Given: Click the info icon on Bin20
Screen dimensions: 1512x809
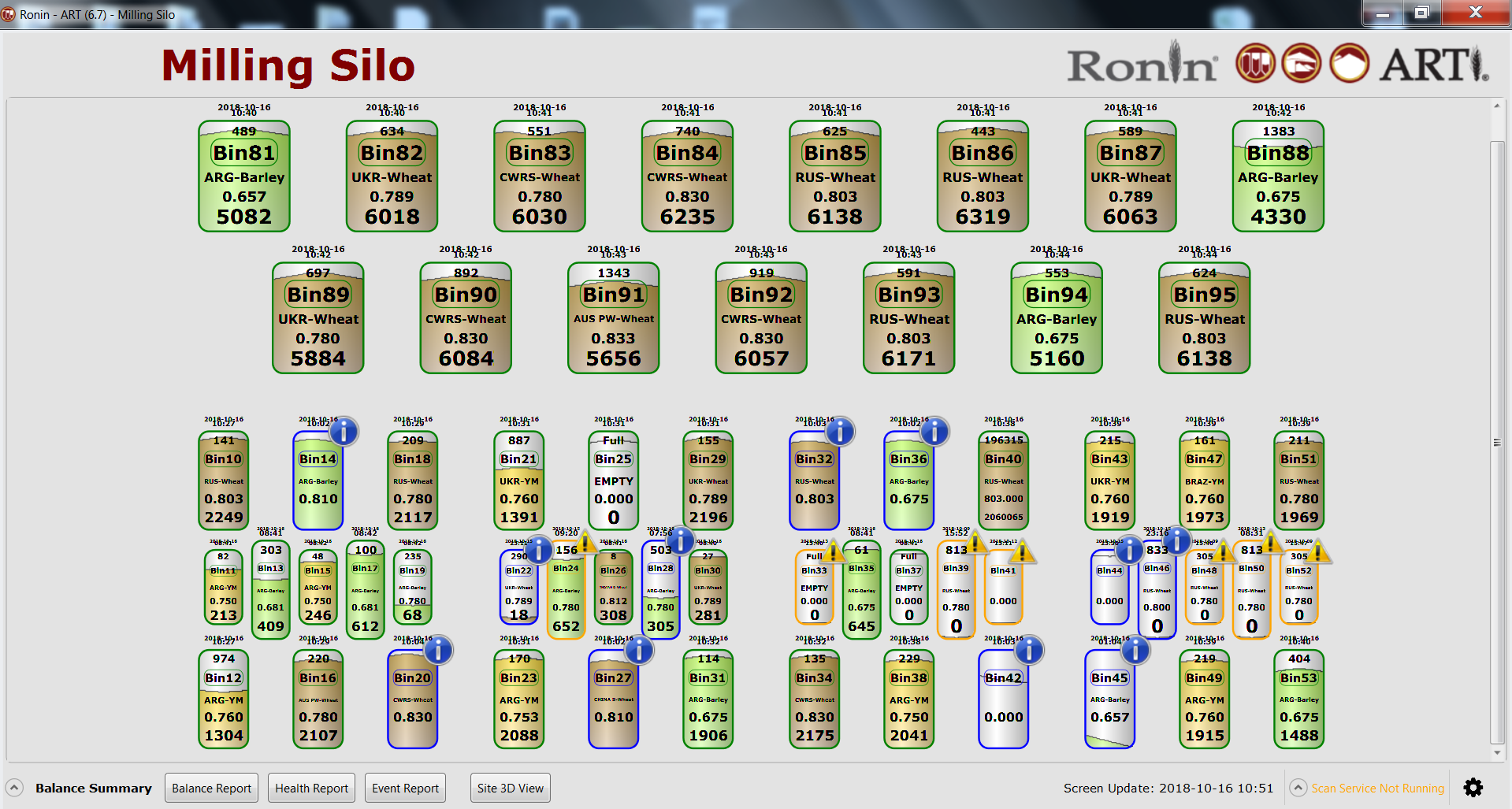Looking at the screenshot, I should coord(438,650).
